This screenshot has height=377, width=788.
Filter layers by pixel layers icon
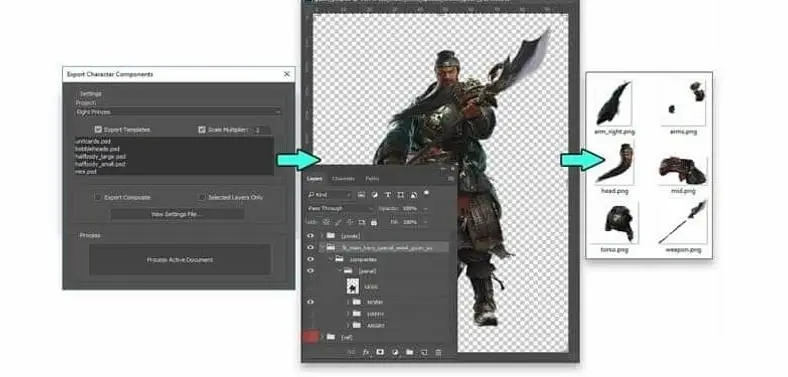tap(361, 195)
